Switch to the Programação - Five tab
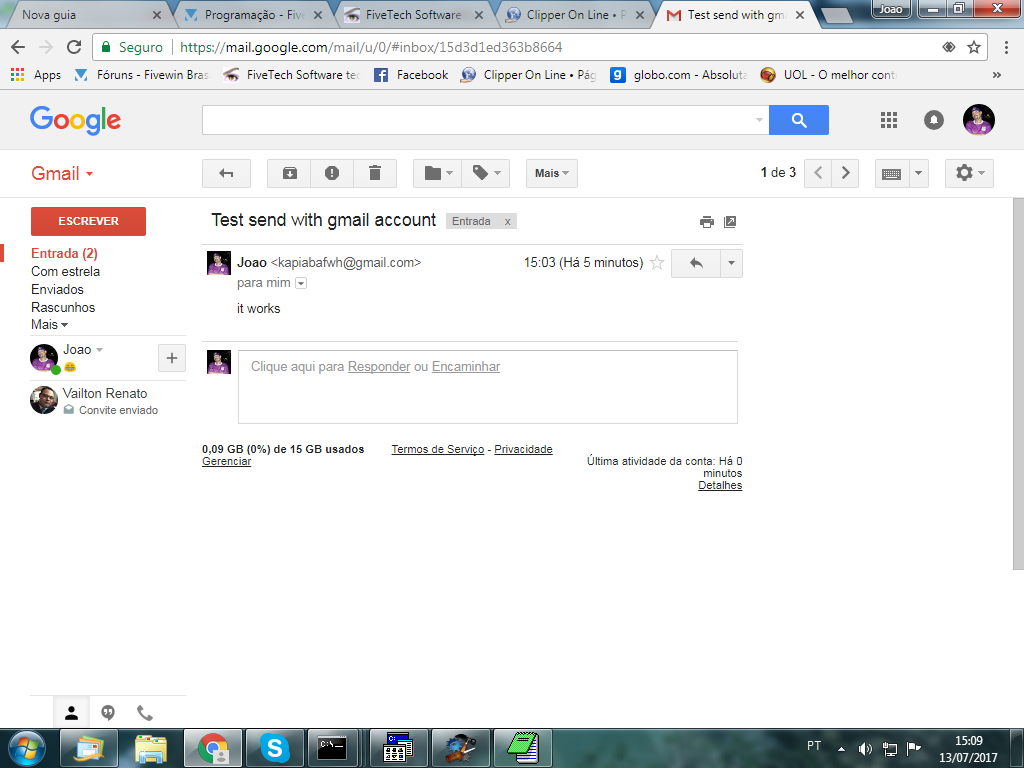 pyautogui.click(x=251, y=14)
